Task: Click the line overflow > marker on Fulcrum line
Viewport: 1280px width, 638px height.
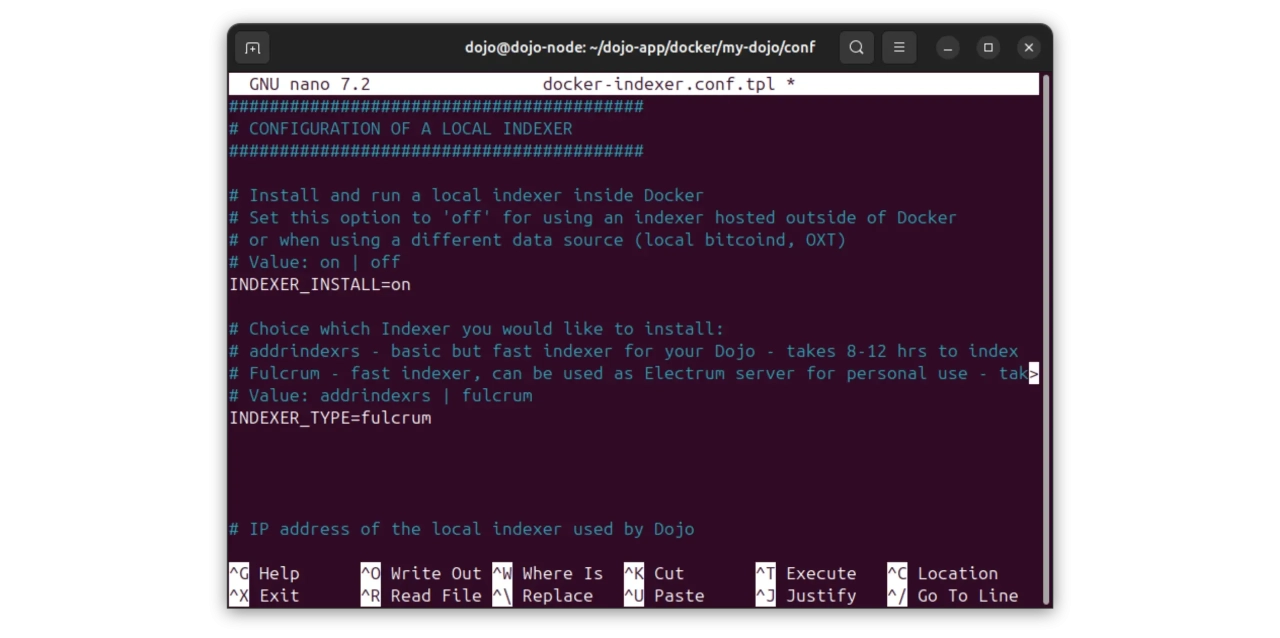Action: pos(1034,374)
